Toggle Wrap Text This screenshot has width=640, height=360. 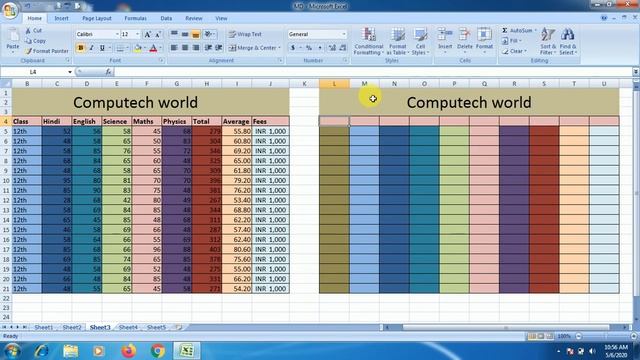[x=245, y=34]
